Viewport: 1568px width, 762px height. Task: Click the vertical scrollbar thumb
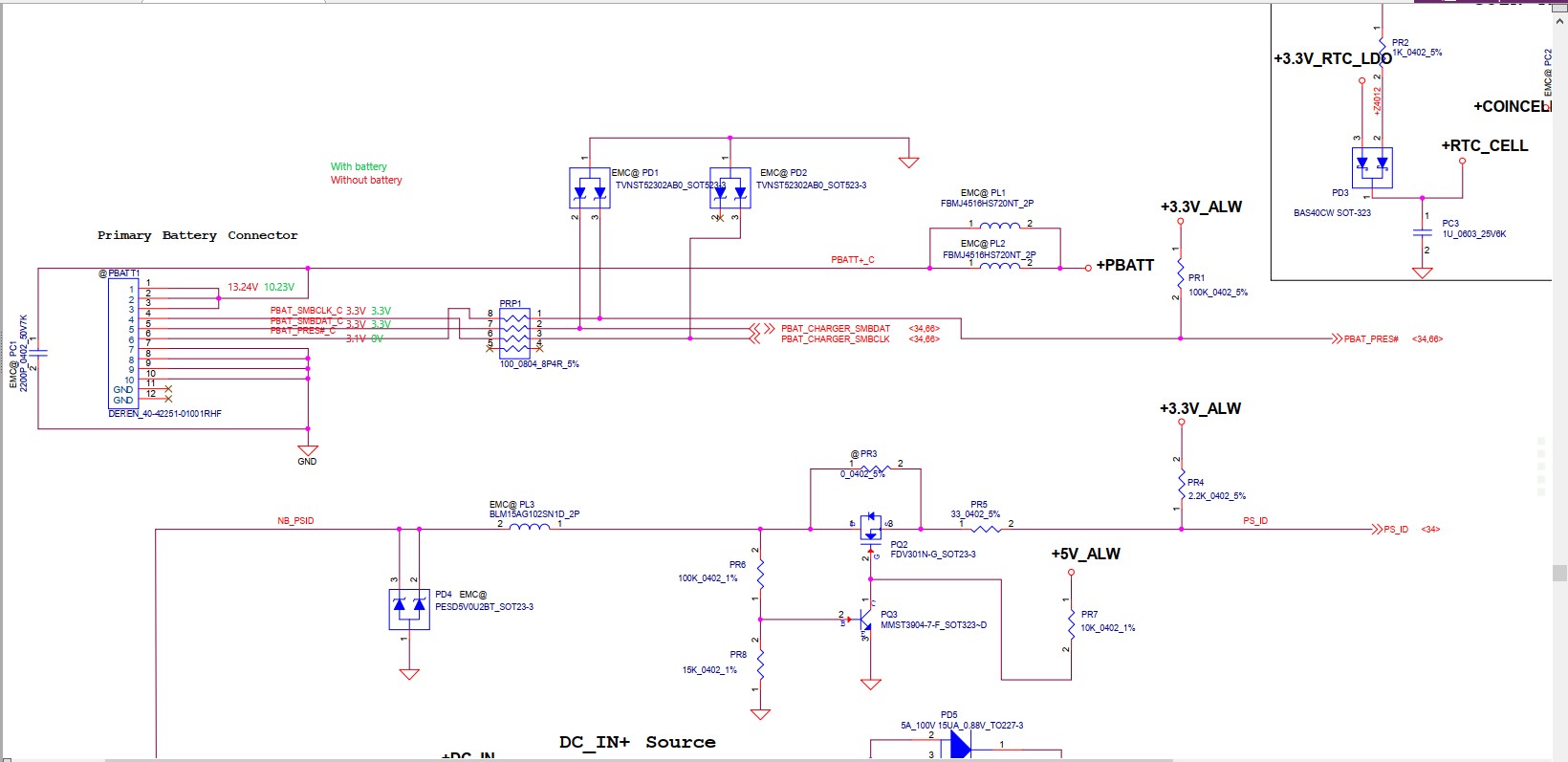[x=1559, y=574]
